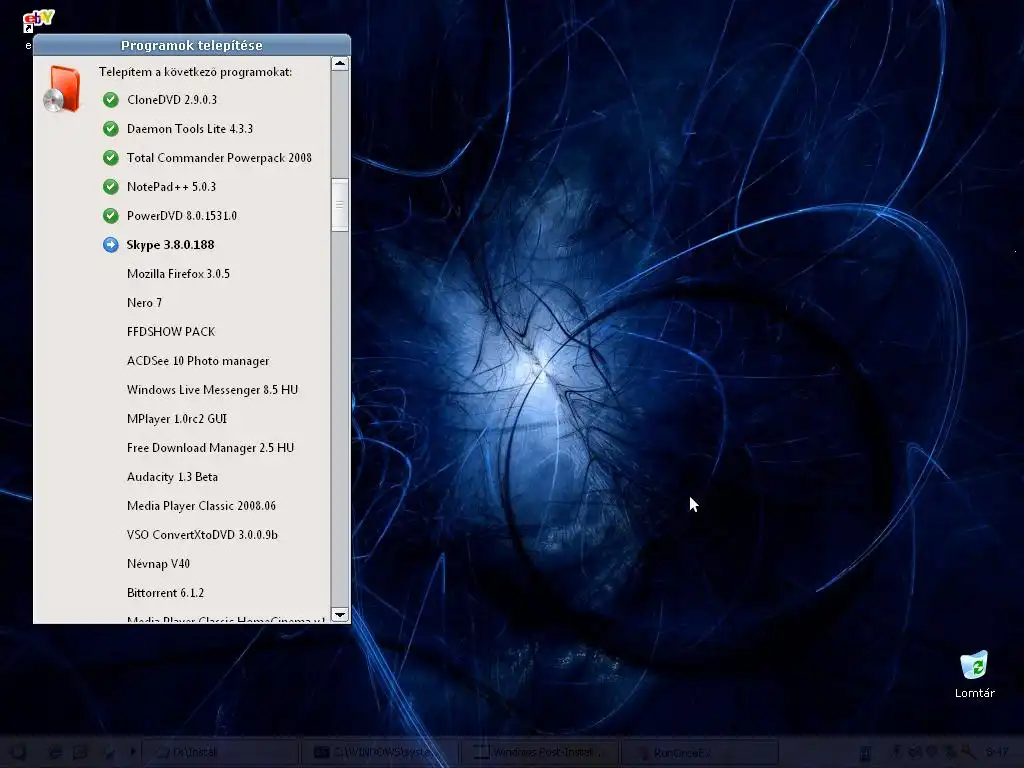Select the bold Skype 3.8.0.188 entry
Viewport: 1024px width, 768px height.
tap(170, 245)
